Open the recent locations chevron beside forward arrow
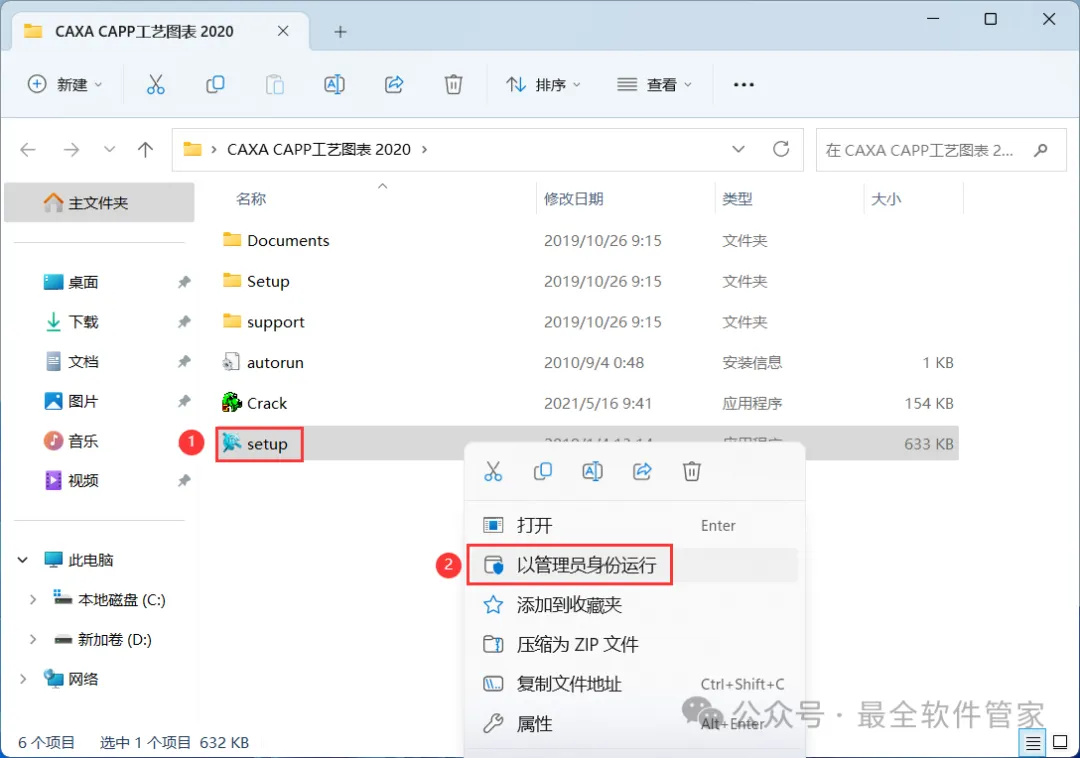This screenshot has height=758, width=1080. point(109,149)
